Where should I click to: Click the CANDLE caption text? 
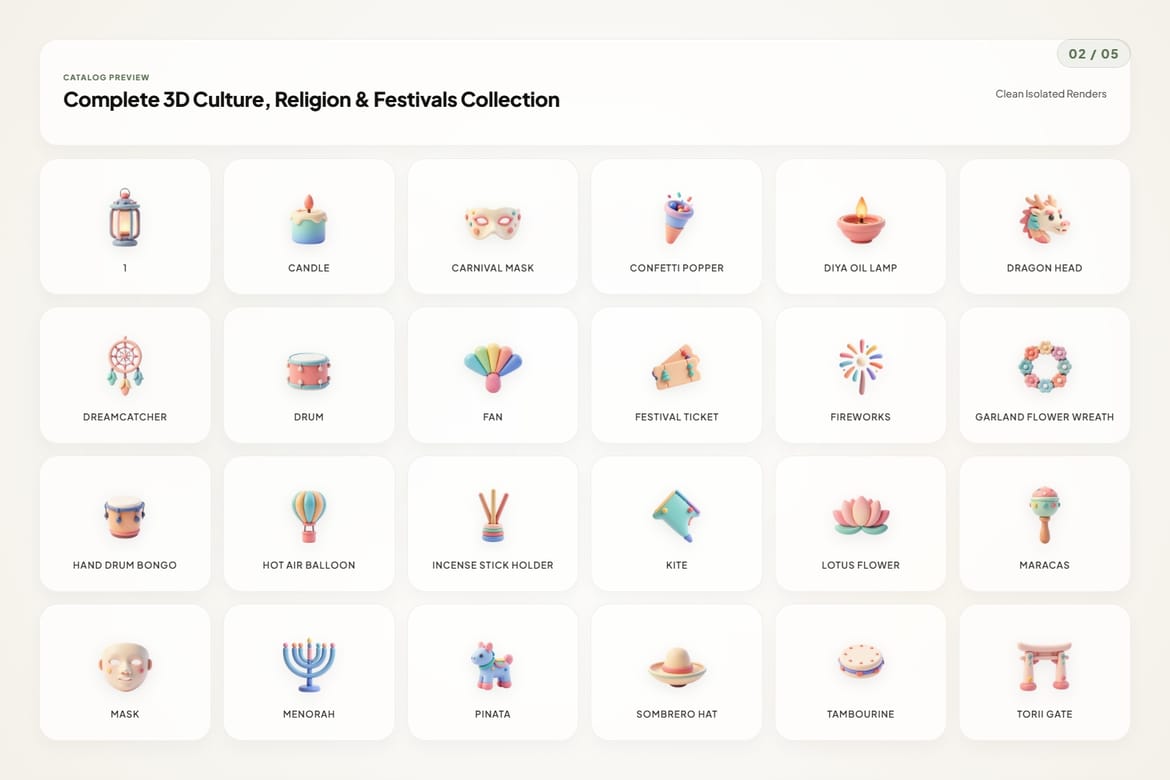pos(309,268)
